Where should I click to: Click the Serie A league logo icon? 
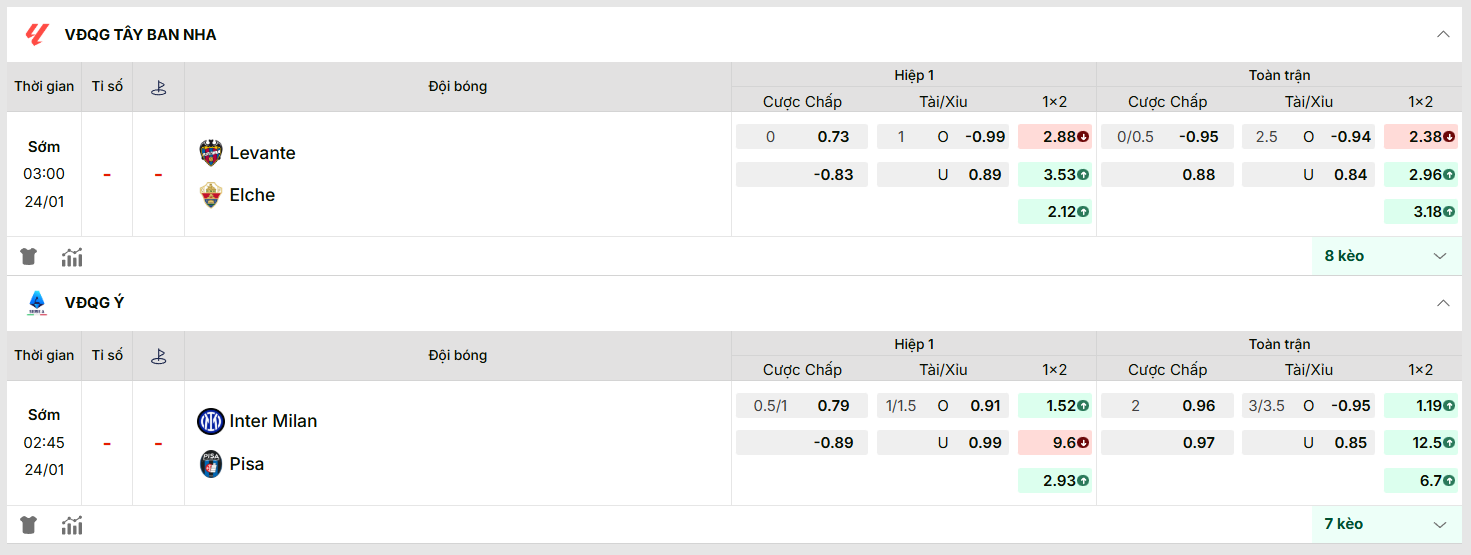[37, 303]
